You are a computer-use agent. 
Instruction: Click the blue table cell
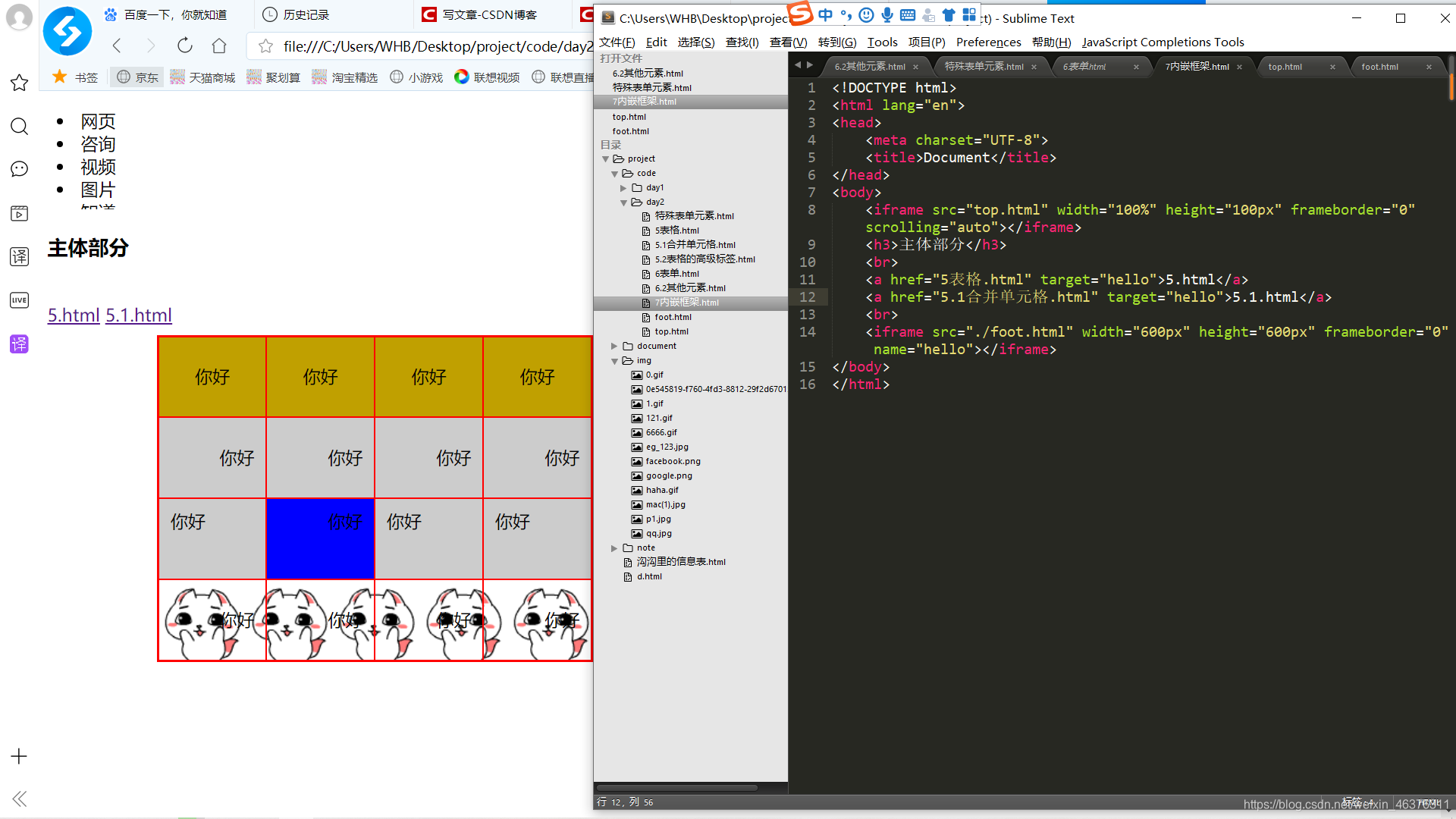320,538
